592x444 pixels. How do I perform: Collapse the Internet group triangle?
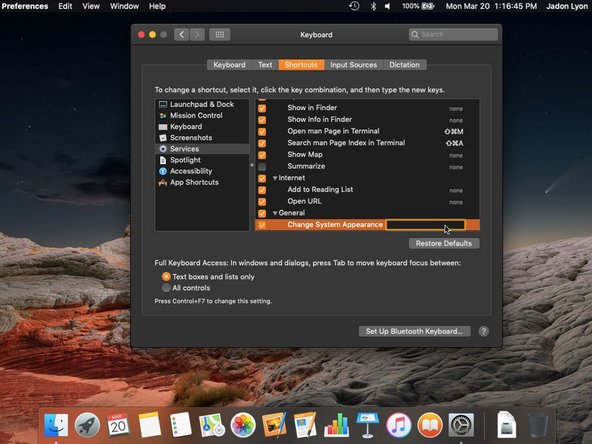275,178
